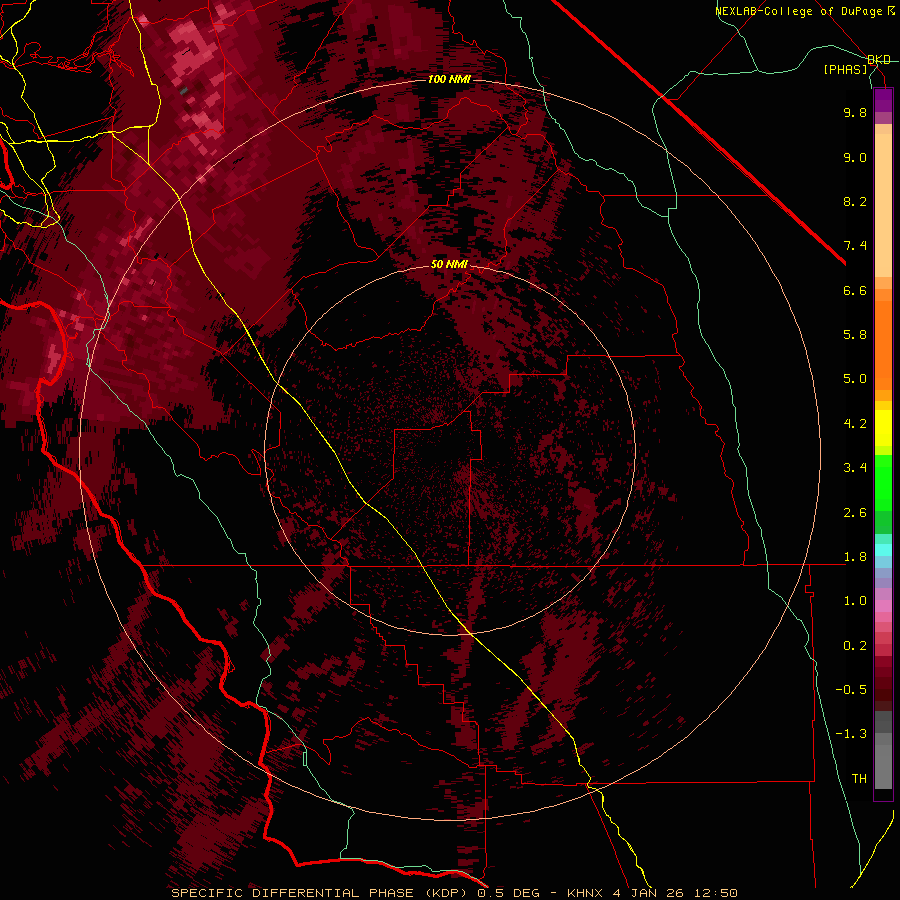Click the -0.5 value on the scale
Viewport: 900px width, 900px height.
click(851, 690)
